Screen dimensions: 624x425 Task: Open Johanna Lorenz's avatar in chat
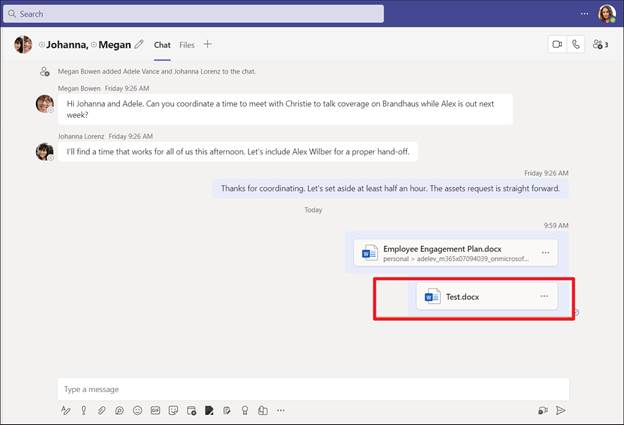pos(45,152)
